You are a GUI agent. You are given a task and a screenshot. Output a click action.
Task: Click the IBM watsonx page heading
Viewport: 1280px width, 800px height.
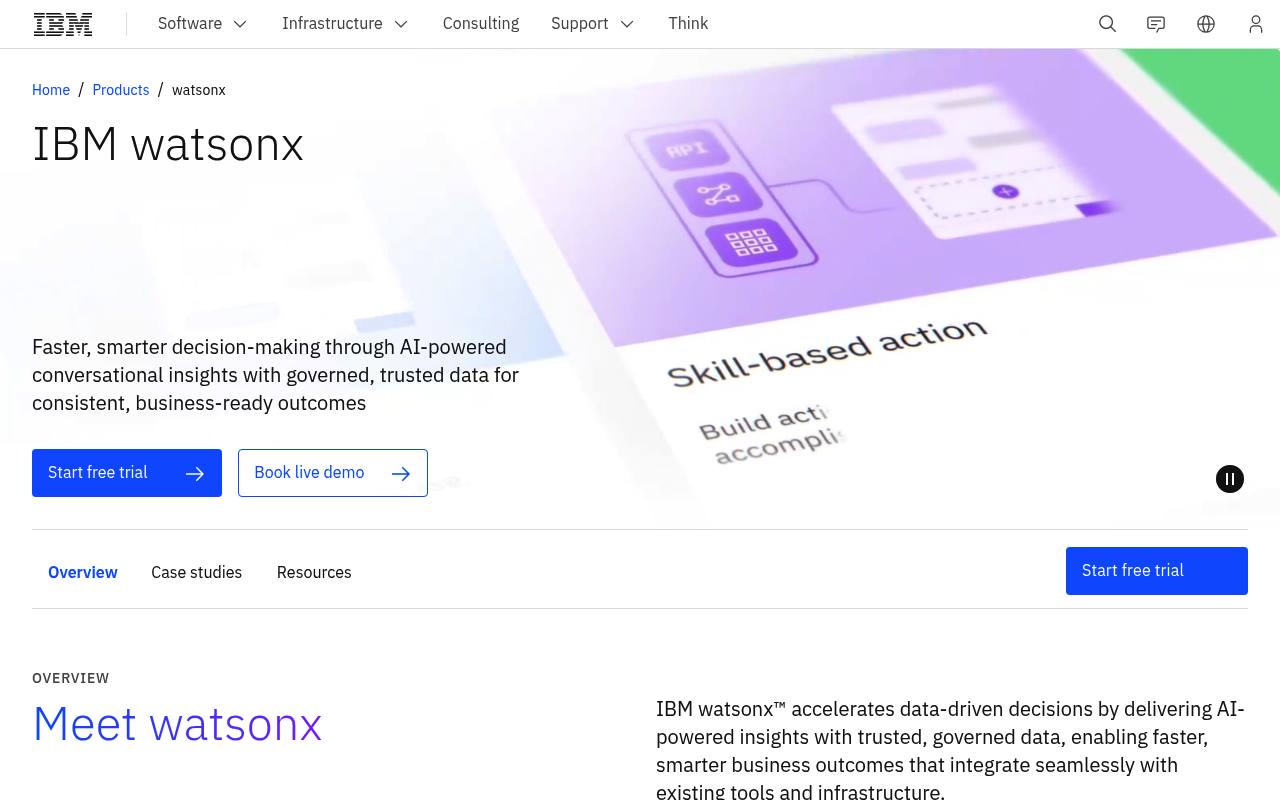168,144
